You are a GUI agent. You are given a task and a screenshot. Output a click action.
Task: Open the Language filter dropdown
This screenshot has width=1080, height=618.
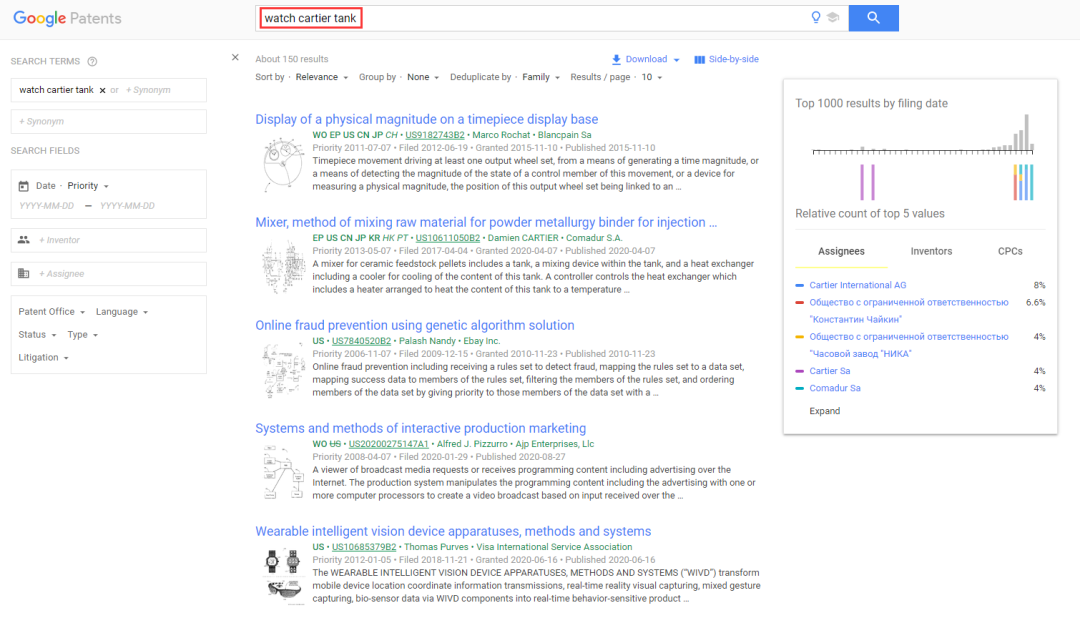[x=122, y=311]
